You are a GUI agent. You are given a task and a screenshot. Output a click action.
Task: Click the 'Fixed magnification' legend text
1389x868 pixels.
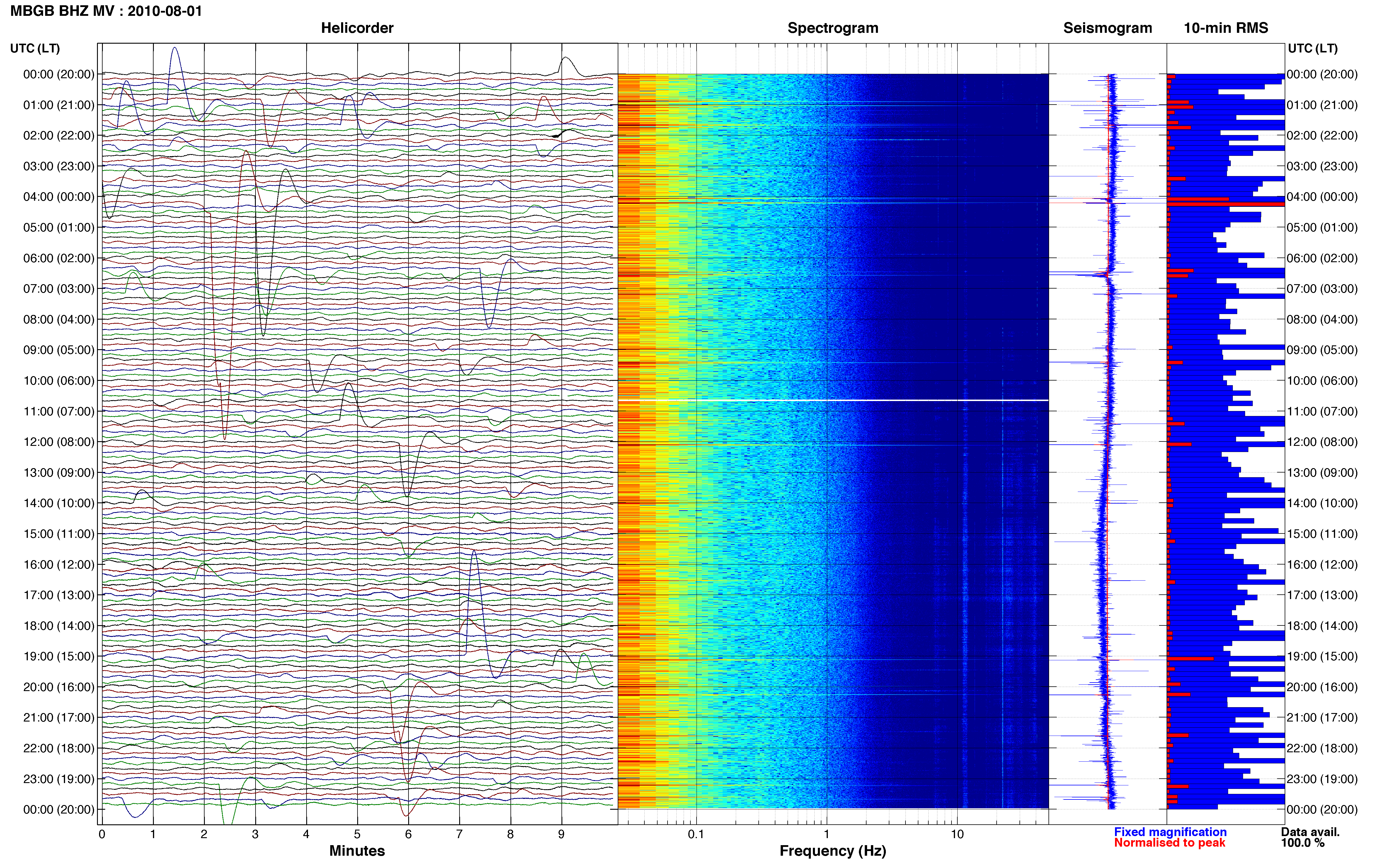pos(1170,832)
